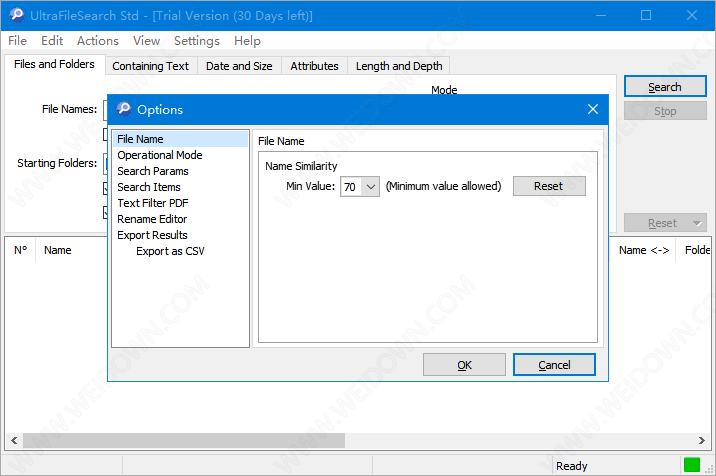Click the horizontal scrollbar thumb
This screenshot has height=476, width=716.
(184, 440)
